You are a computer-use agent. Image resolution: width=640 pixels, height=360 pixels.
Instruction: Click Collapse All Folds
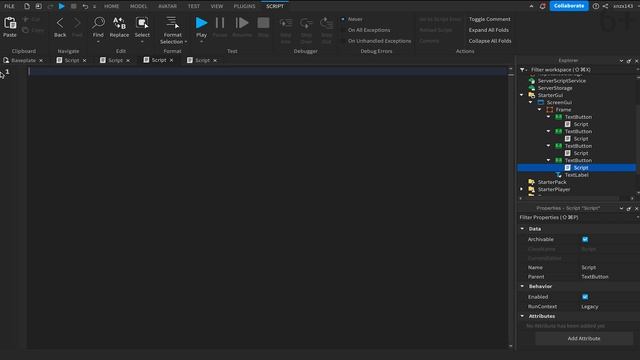490,41
